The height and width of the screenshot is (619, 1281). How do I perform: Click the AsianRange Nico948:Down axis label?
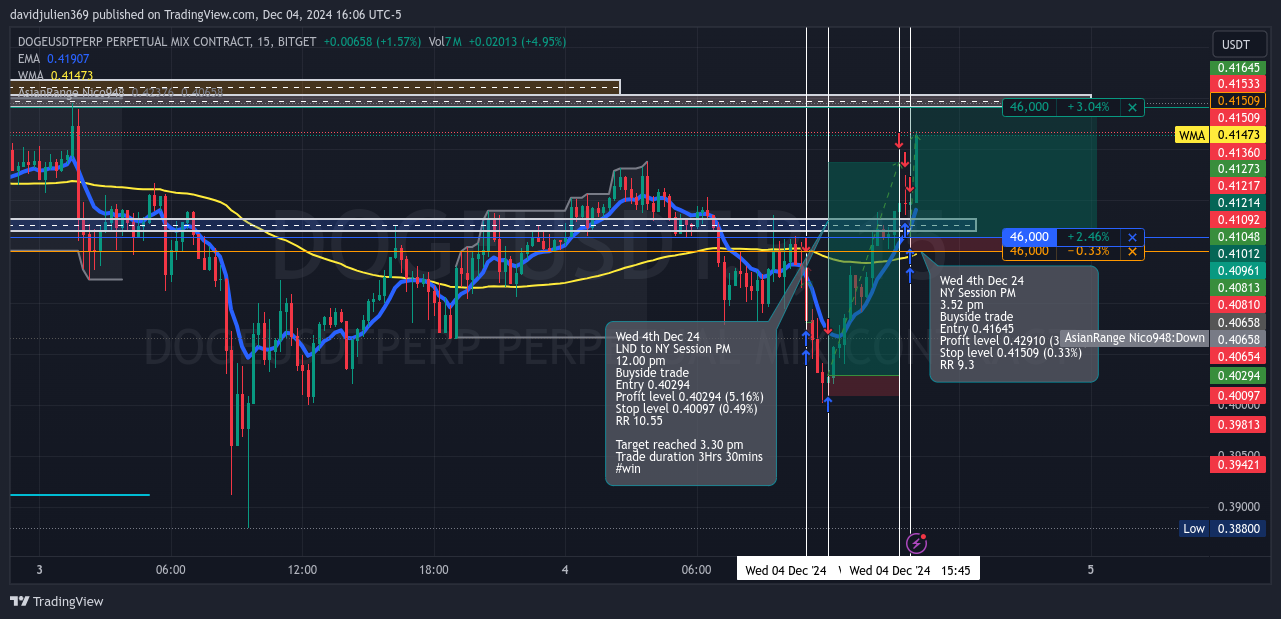(1134, 338)
